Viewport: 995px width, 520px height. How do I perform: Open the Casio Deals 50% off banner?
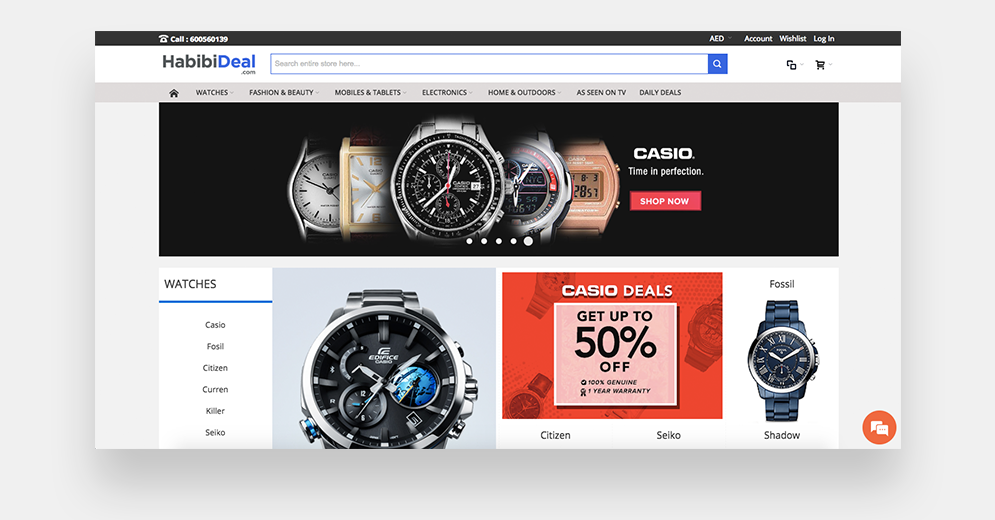pyautogui.click(x=612, y=345)
